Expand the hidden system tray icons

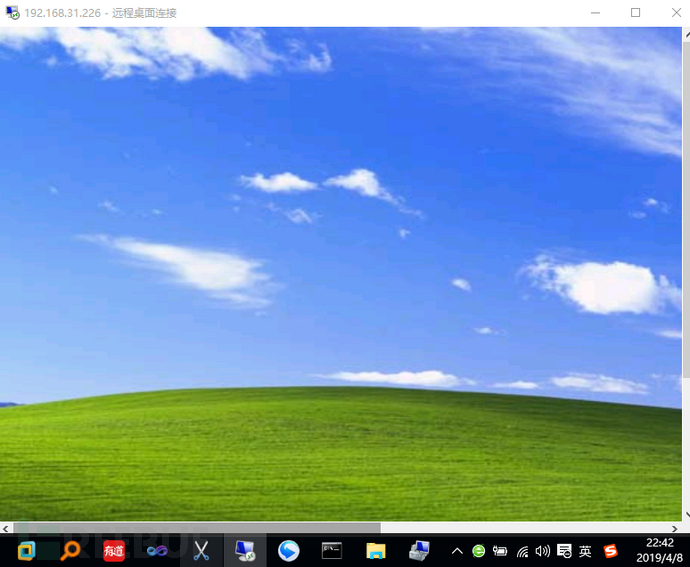[457, 551]
